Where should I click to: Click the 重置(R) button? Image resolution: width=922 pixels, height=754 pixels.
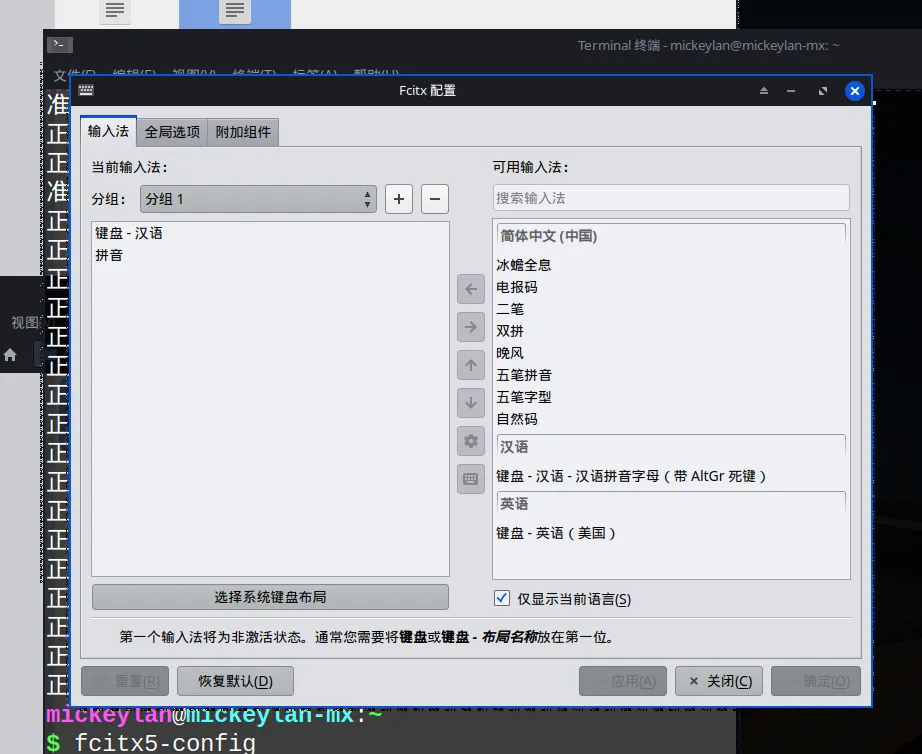(125, 681)
